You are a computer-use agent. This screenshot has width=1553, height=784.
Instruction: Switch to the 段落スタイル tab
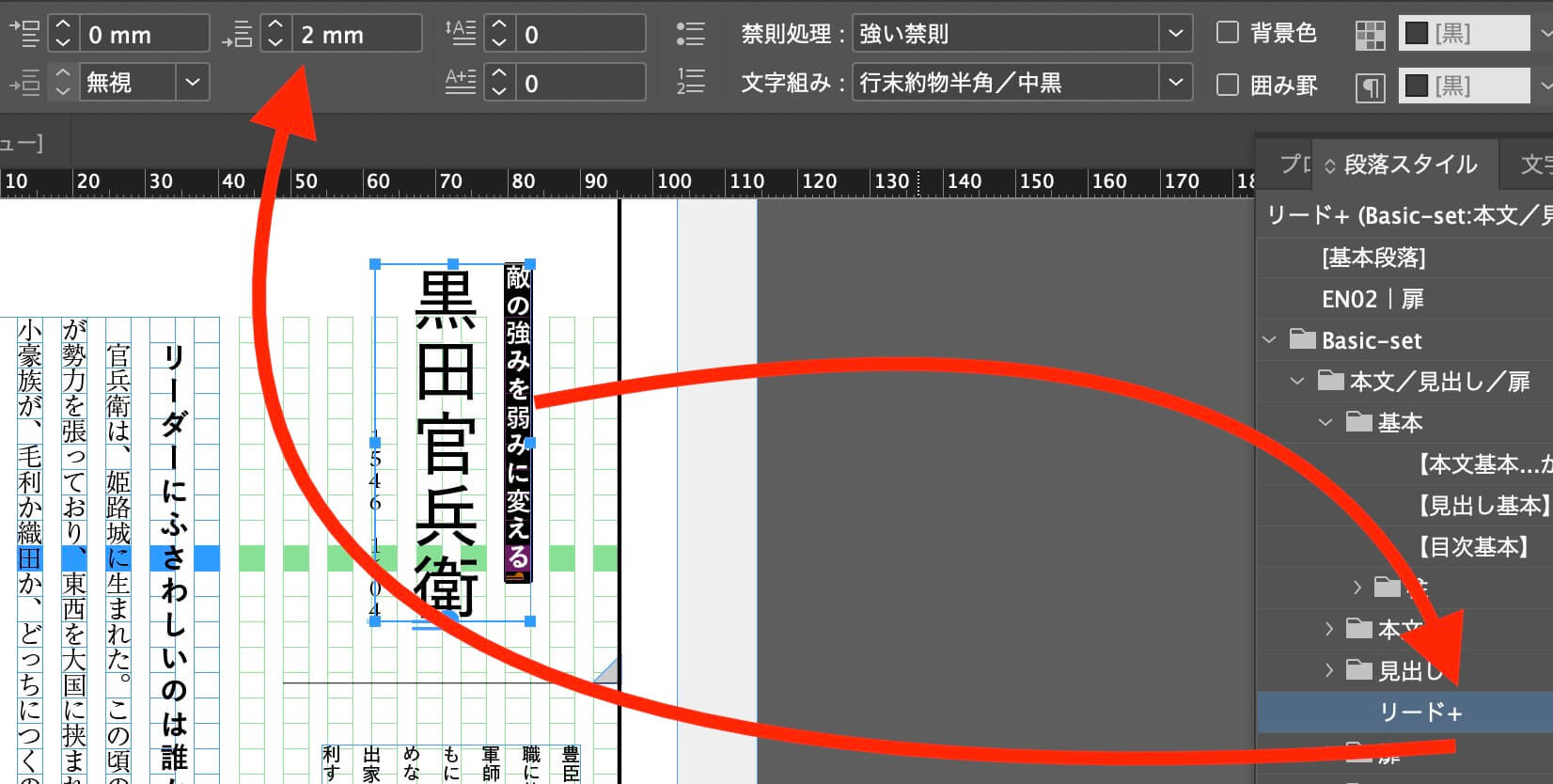click(x=1409, y=165)
